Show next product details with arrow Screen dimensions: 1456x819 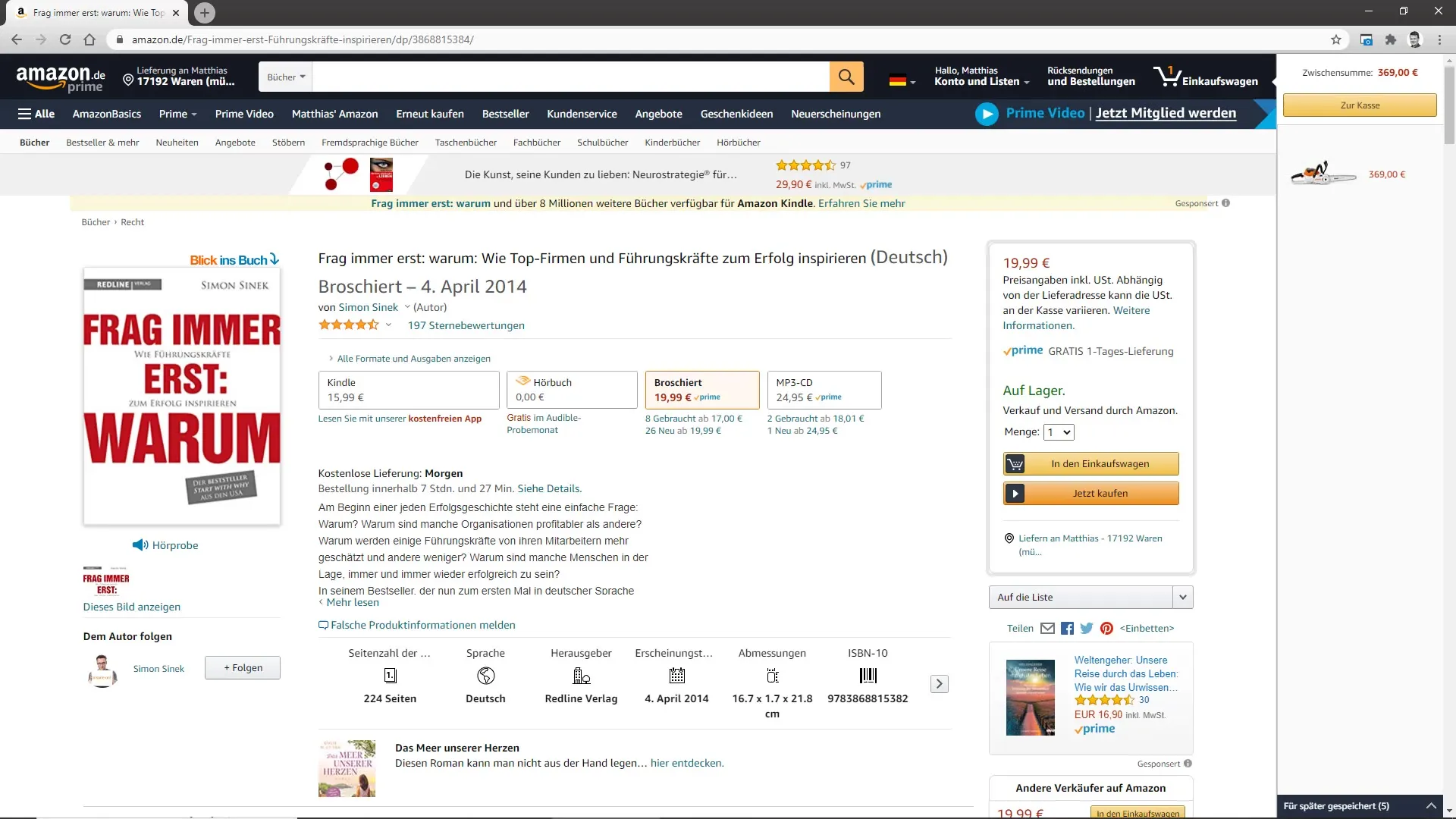tap(939, 683)
